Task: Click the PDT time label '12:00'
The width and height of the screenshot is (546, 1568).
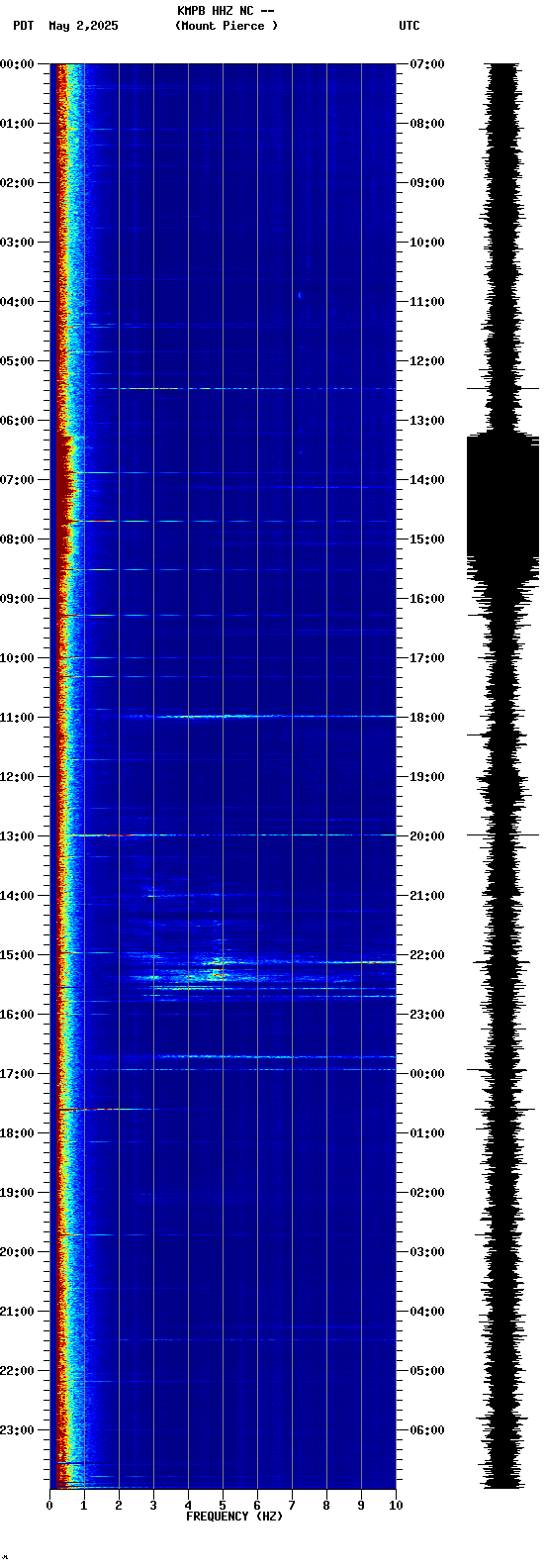Action: [x=17, y=777]
